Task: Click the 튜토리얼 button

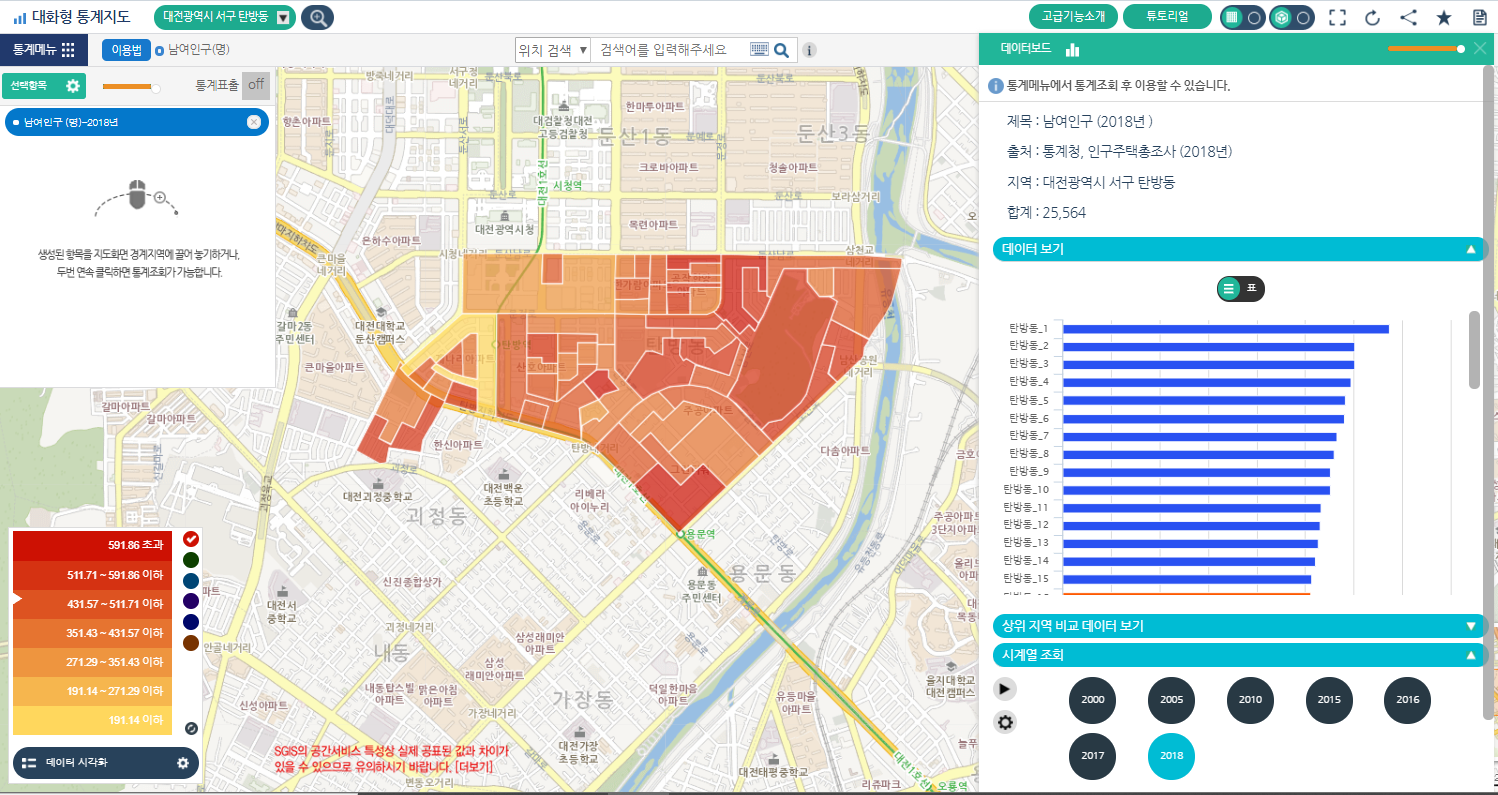Action: (1166, 17)
